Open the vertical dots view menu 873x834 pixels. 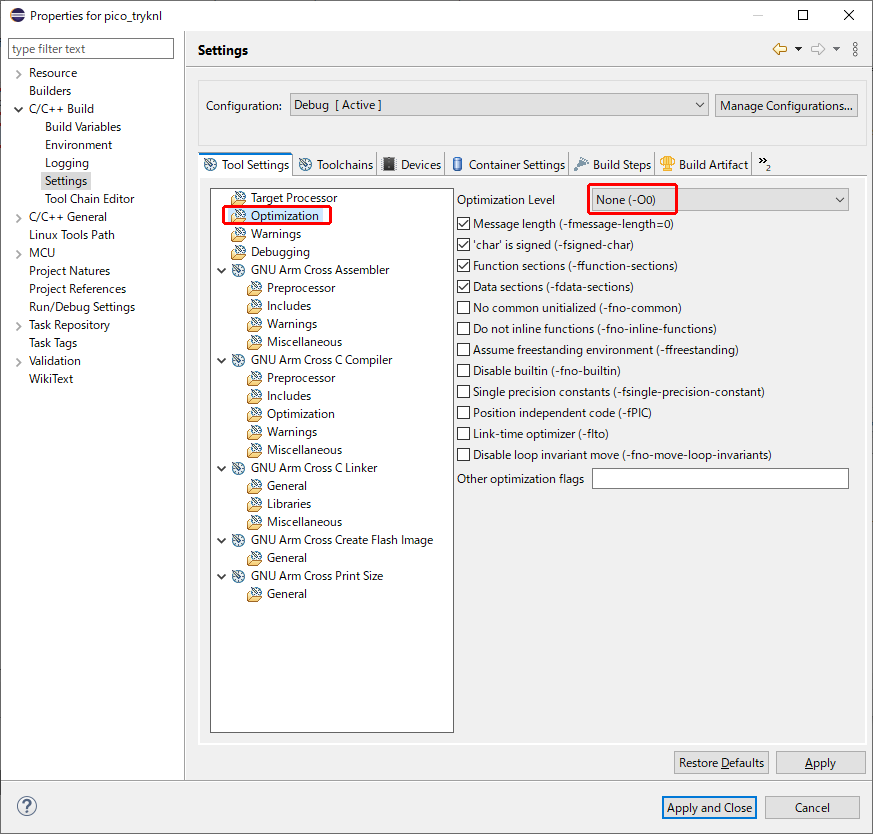point(855,50)
